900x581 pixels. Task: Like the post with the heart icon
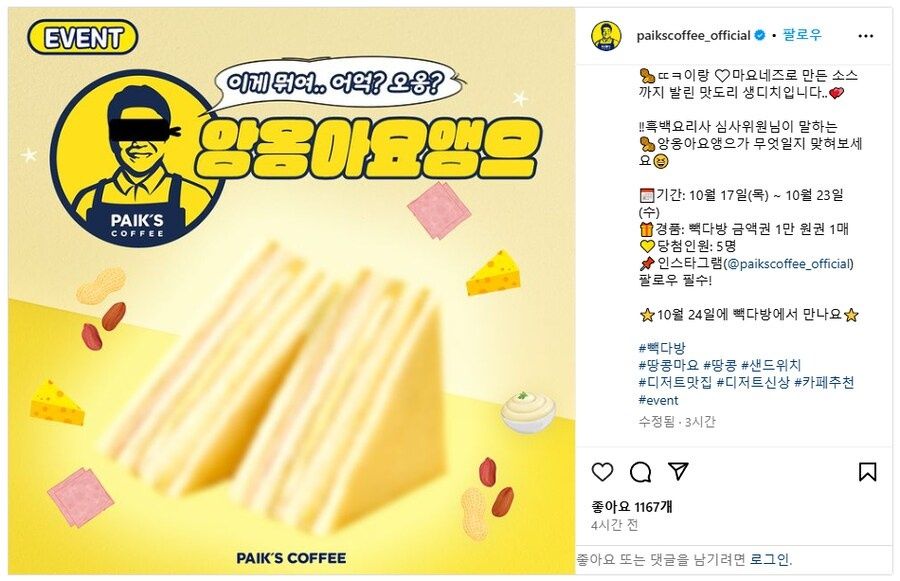click(x=602, y=472)
